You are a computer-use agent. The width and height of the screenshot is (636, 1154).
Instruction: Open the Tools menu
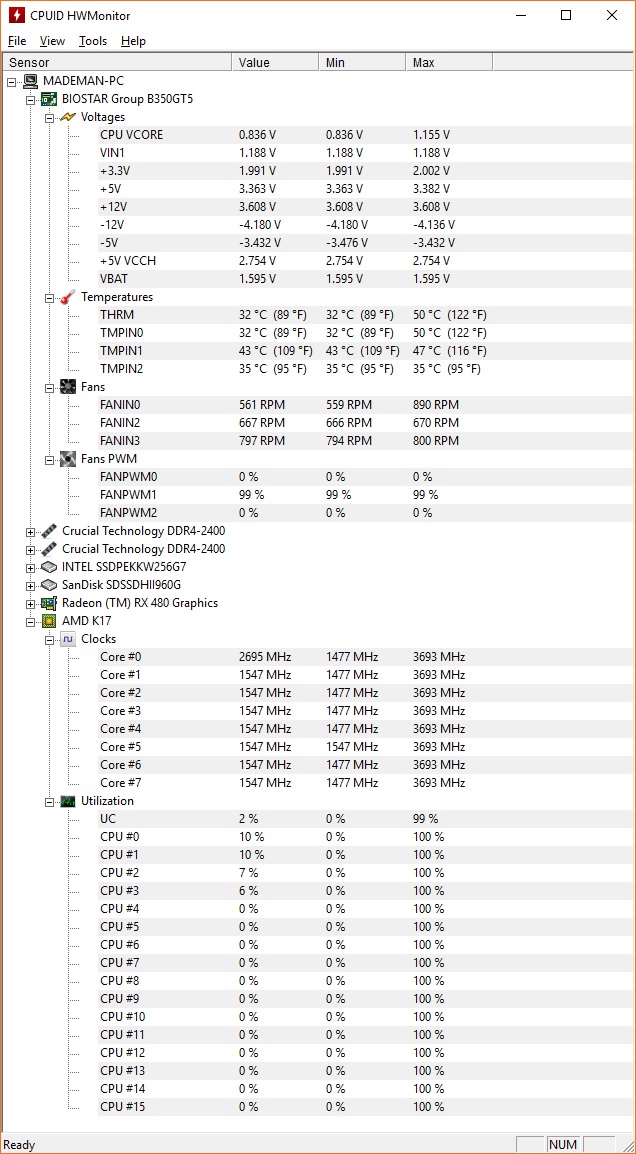click(93, 41)
